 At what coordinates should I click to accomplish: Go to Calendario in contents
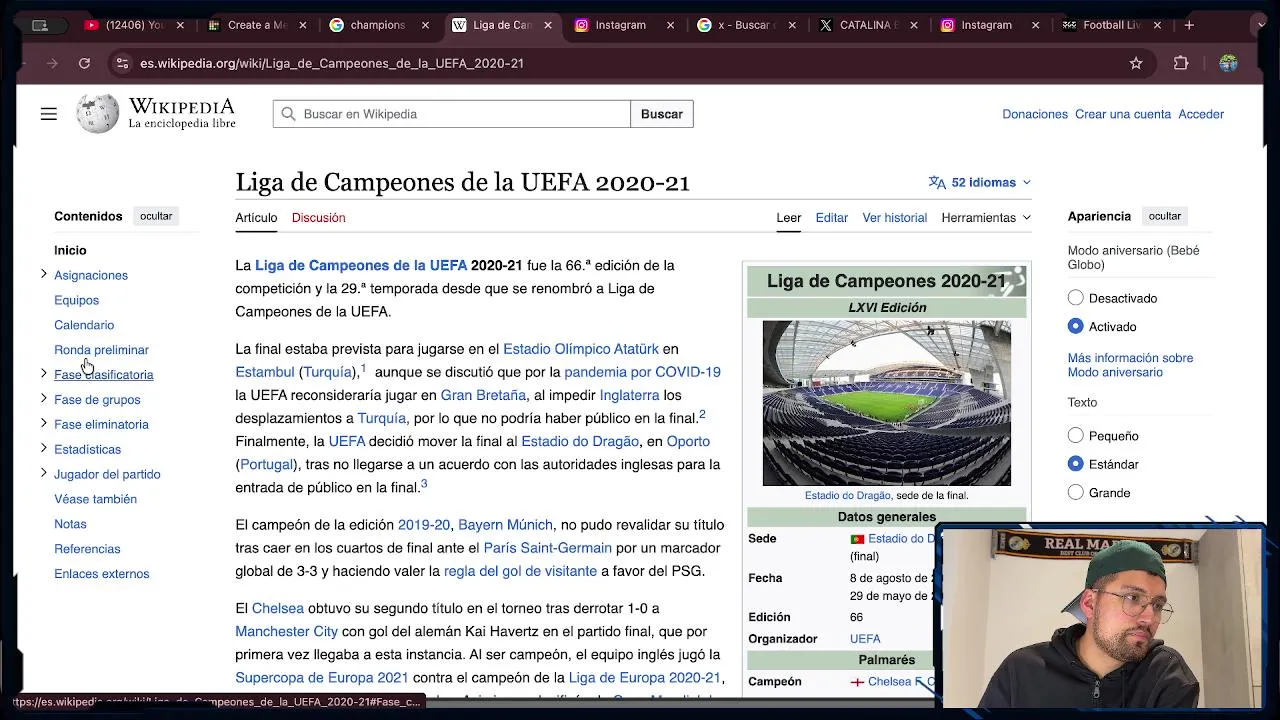(x=84, y=325)
